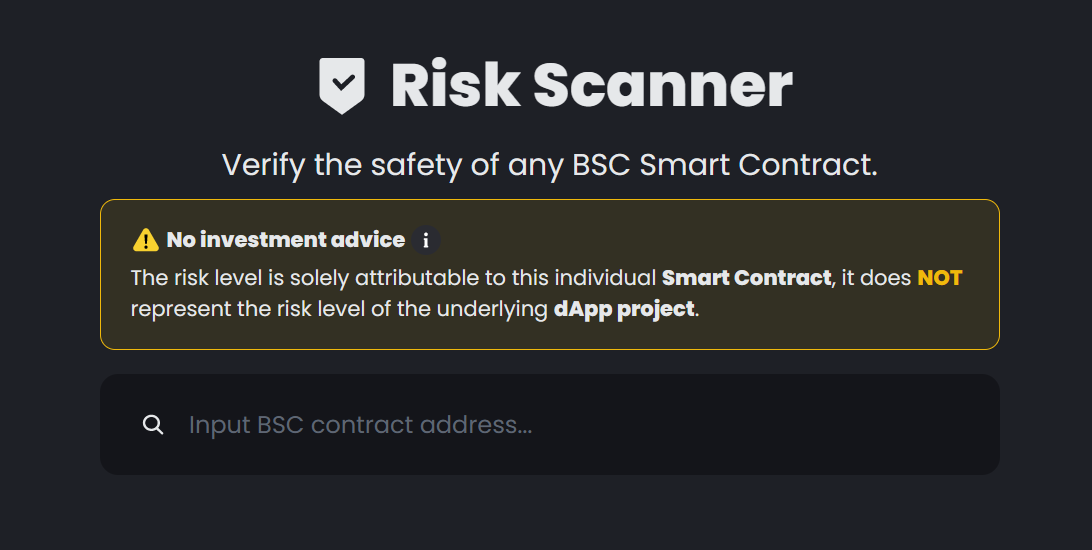Click "BSC" in the subtitle line

[602, 165]
